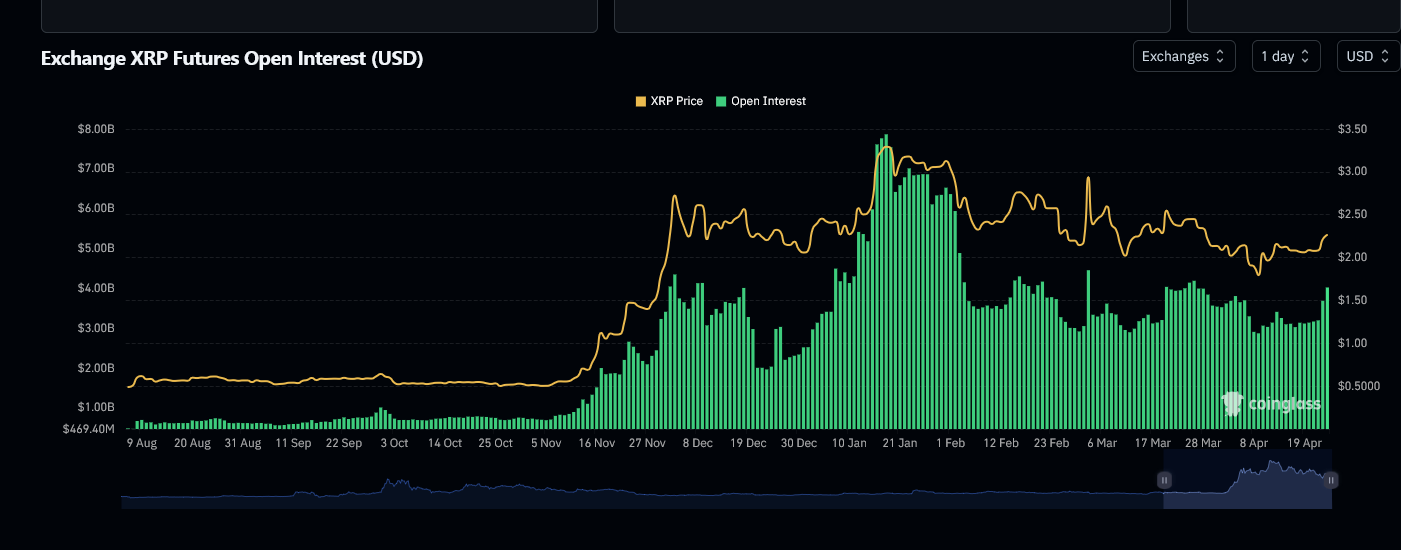The height and width of the screenshot is (550, 1401).
Task: Click the 21 Jan x-axis date label
Action: 900,443
